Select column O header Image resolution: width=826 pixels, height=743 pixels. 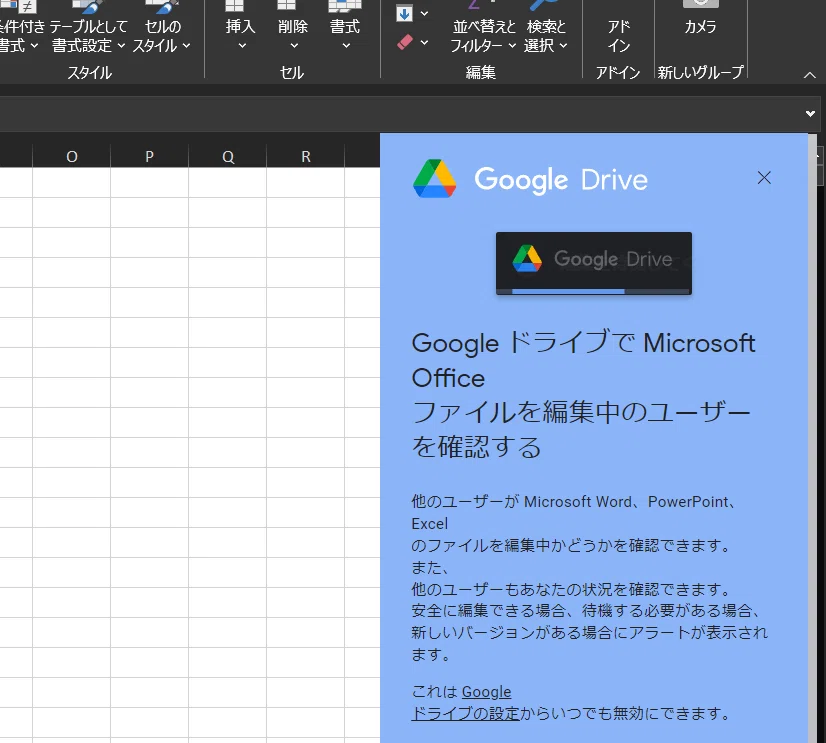[72, 157]
